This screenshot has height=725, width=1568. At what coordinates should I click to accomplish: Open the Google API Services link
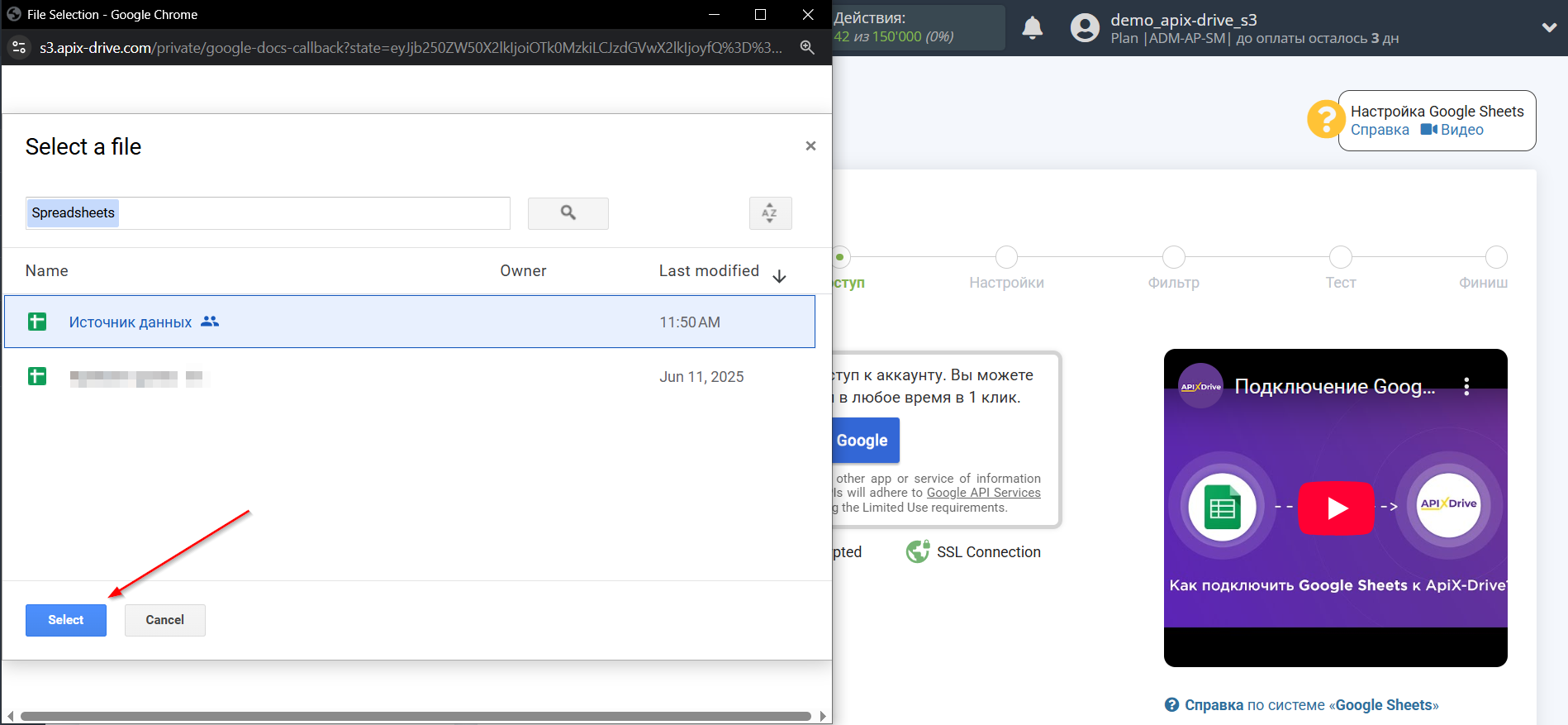(x=983, y=493)
